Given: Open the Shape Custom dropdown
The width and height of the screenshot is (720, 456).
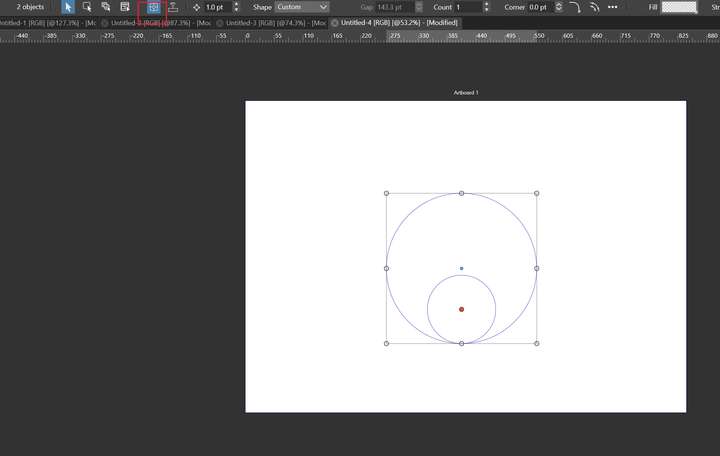Looking at the screenshot, I should [x=302, y=7].
